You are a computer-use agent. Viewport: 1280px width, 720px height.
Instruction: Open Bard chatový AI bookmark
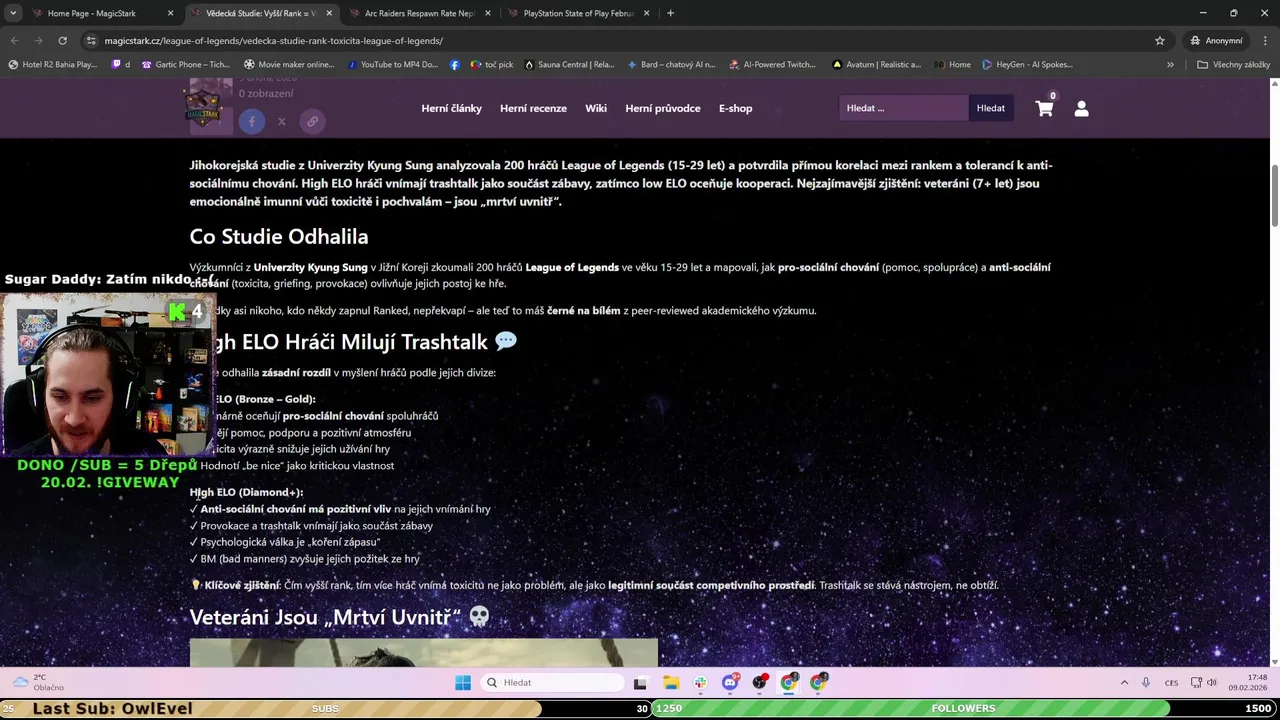point(671,65)
